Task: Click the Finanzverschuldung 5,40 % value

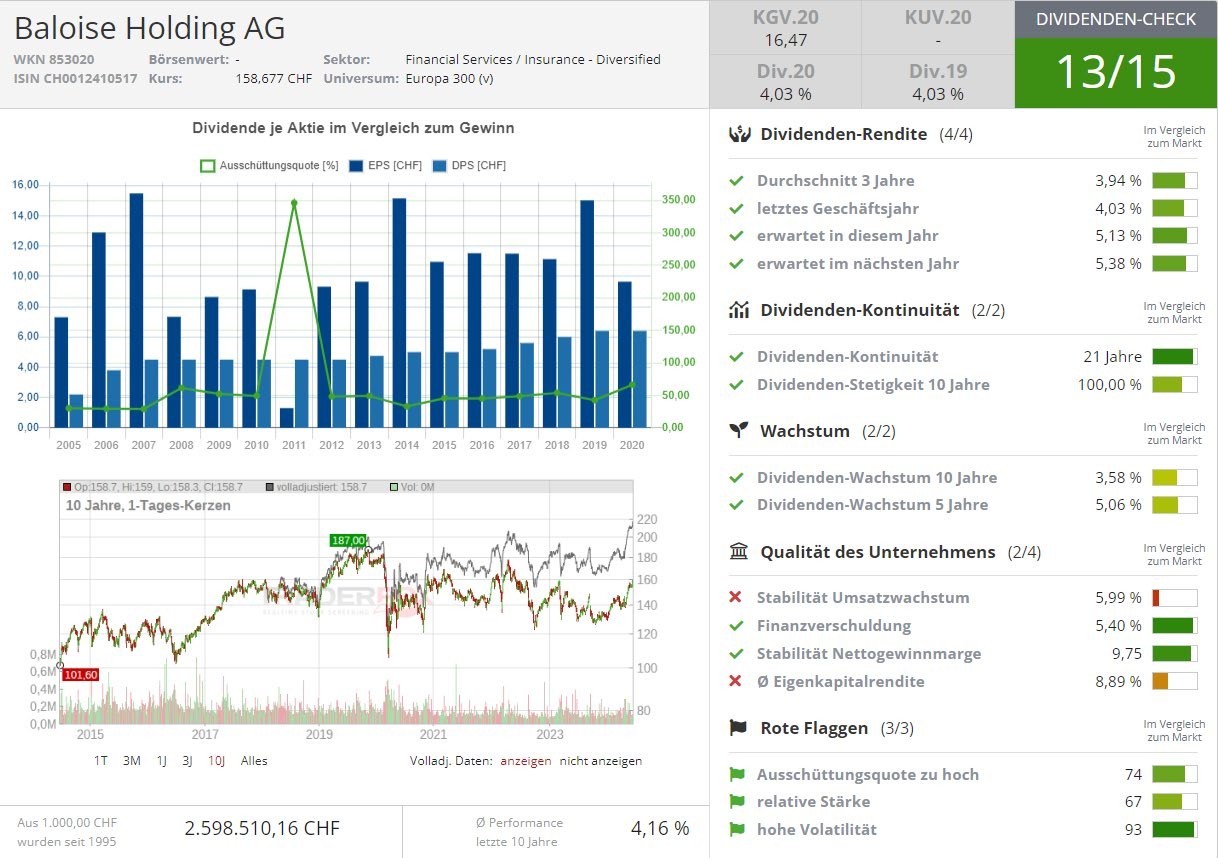Action: coord(1118,626)
